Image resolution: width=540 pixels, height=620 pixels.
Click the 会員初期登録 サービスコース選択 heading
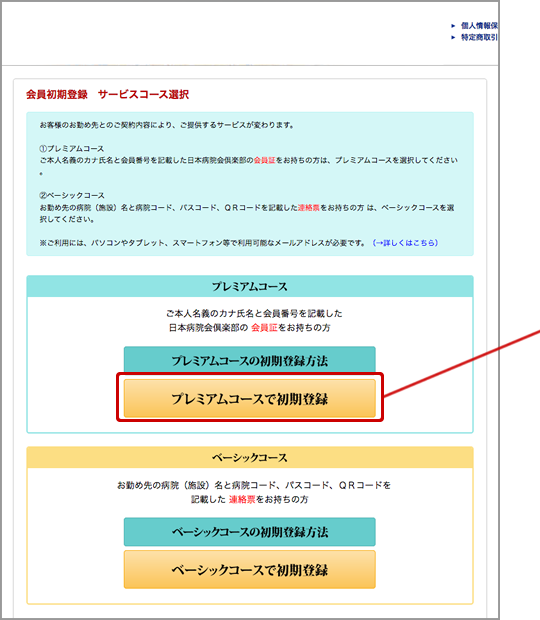coord(108,95)
